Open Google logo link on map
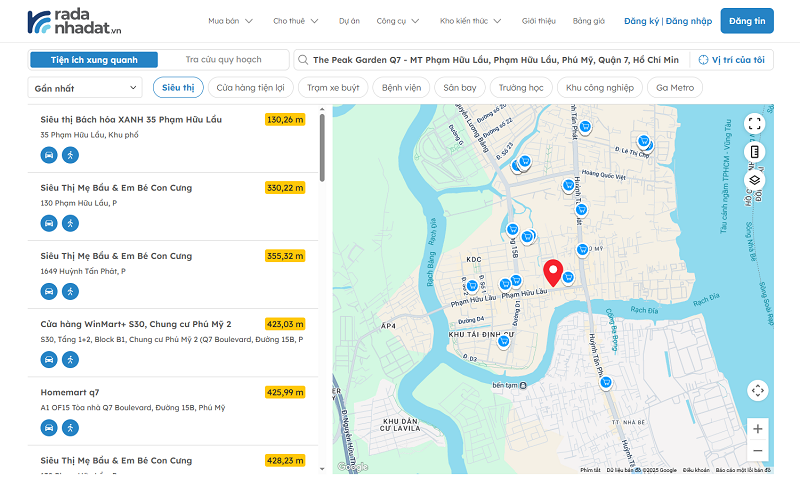The width and height of the screenshot is (800, 488). 352,467
